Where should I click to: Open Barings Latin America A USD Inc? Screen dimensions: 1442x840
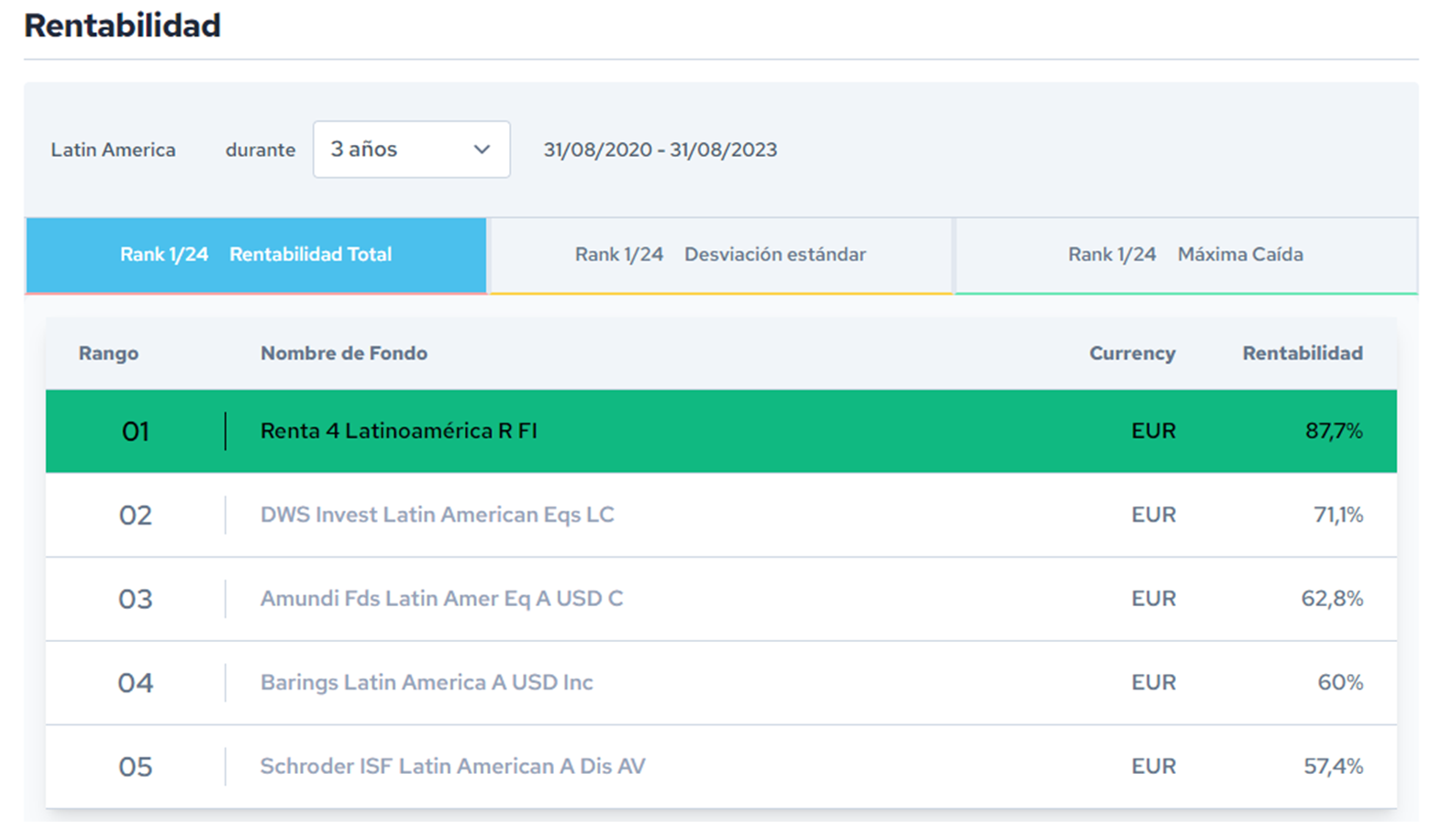click(x=427, y=682)
